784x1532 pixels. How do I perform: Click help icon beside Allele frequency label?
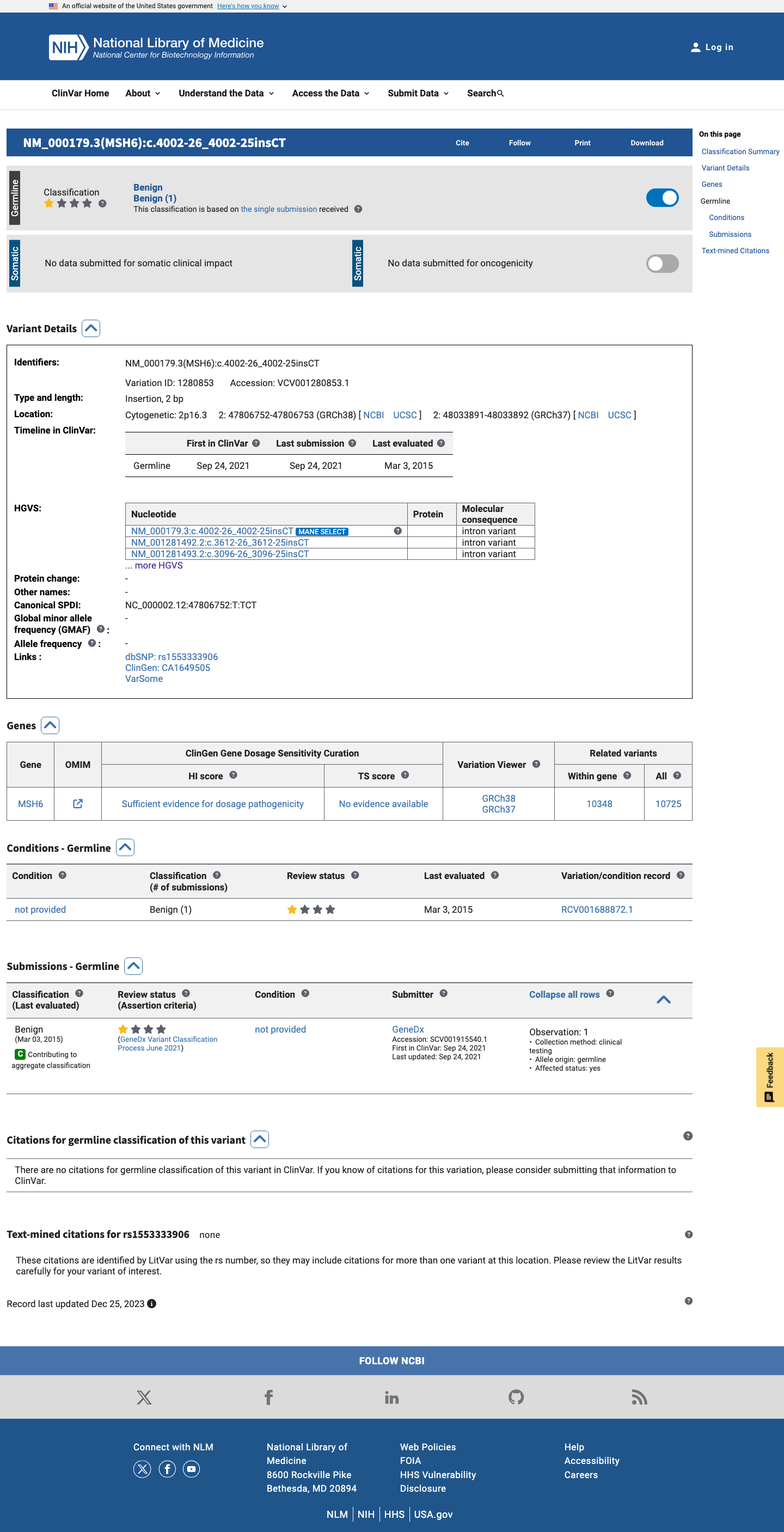pyautogui.click(x=91, y=643)
